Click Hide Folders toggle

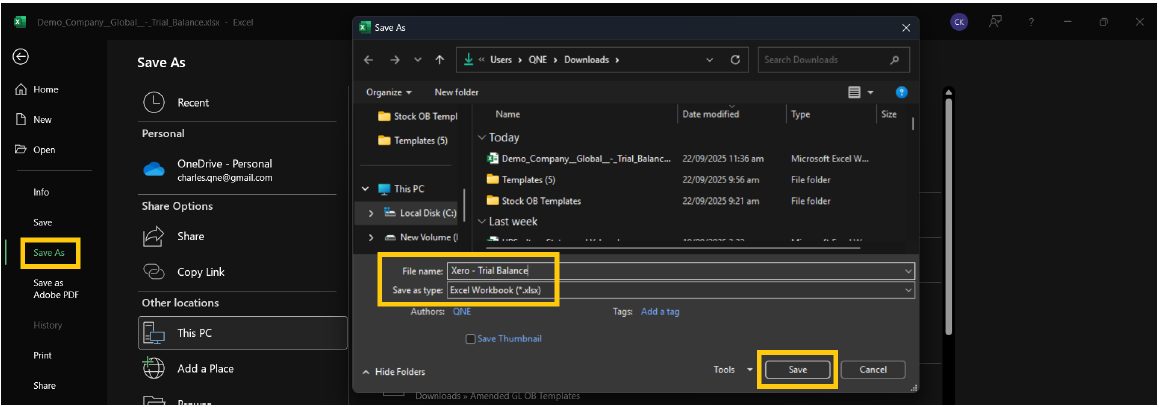click(x=393, y=372)
